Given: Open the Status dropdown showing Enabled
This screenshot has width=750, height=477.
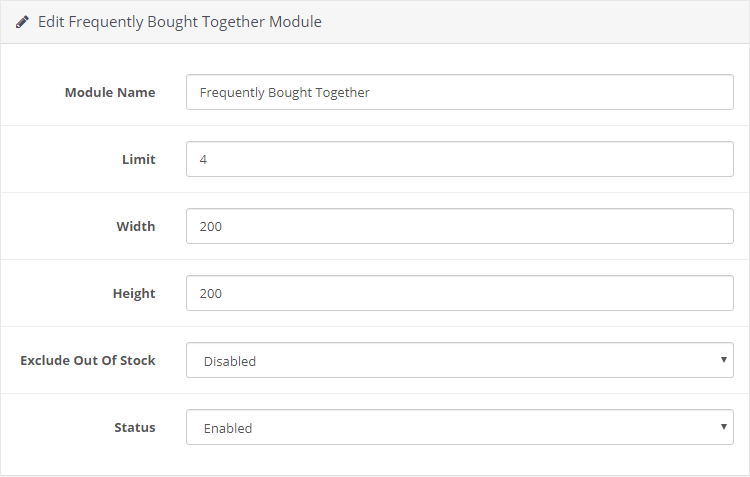Looking at the screenshot, I should 460,427.
